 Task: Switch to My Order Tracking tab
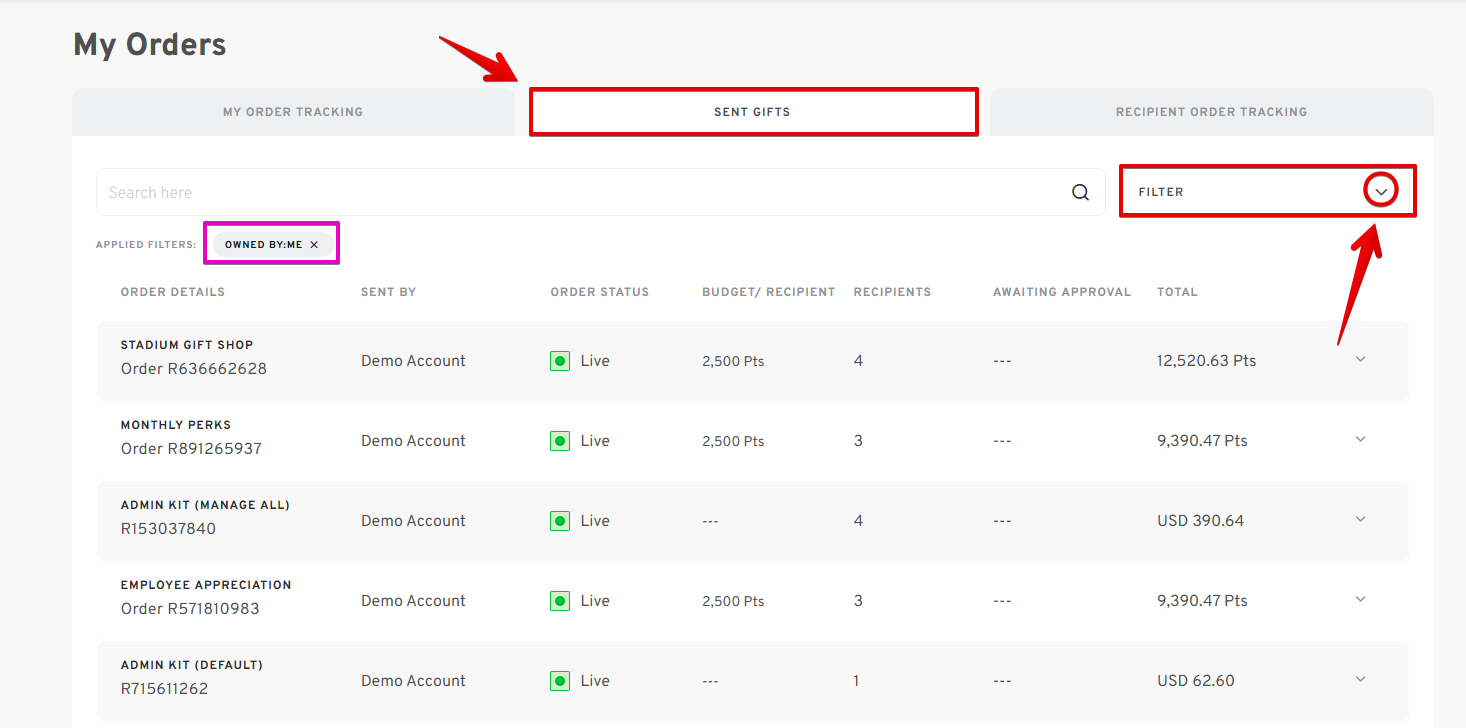click(x=293, y=112)
